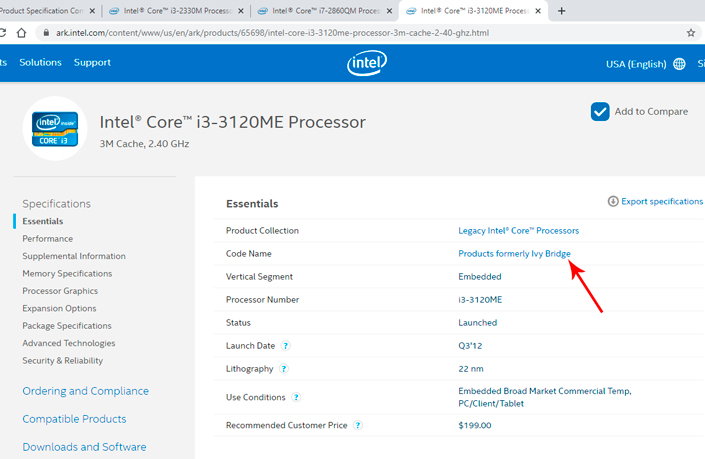The height and width of the screenshot is (459, 705).
Task: Click Specifications sidebar heading
Action: pyautogui.click(x=57, y=204)
